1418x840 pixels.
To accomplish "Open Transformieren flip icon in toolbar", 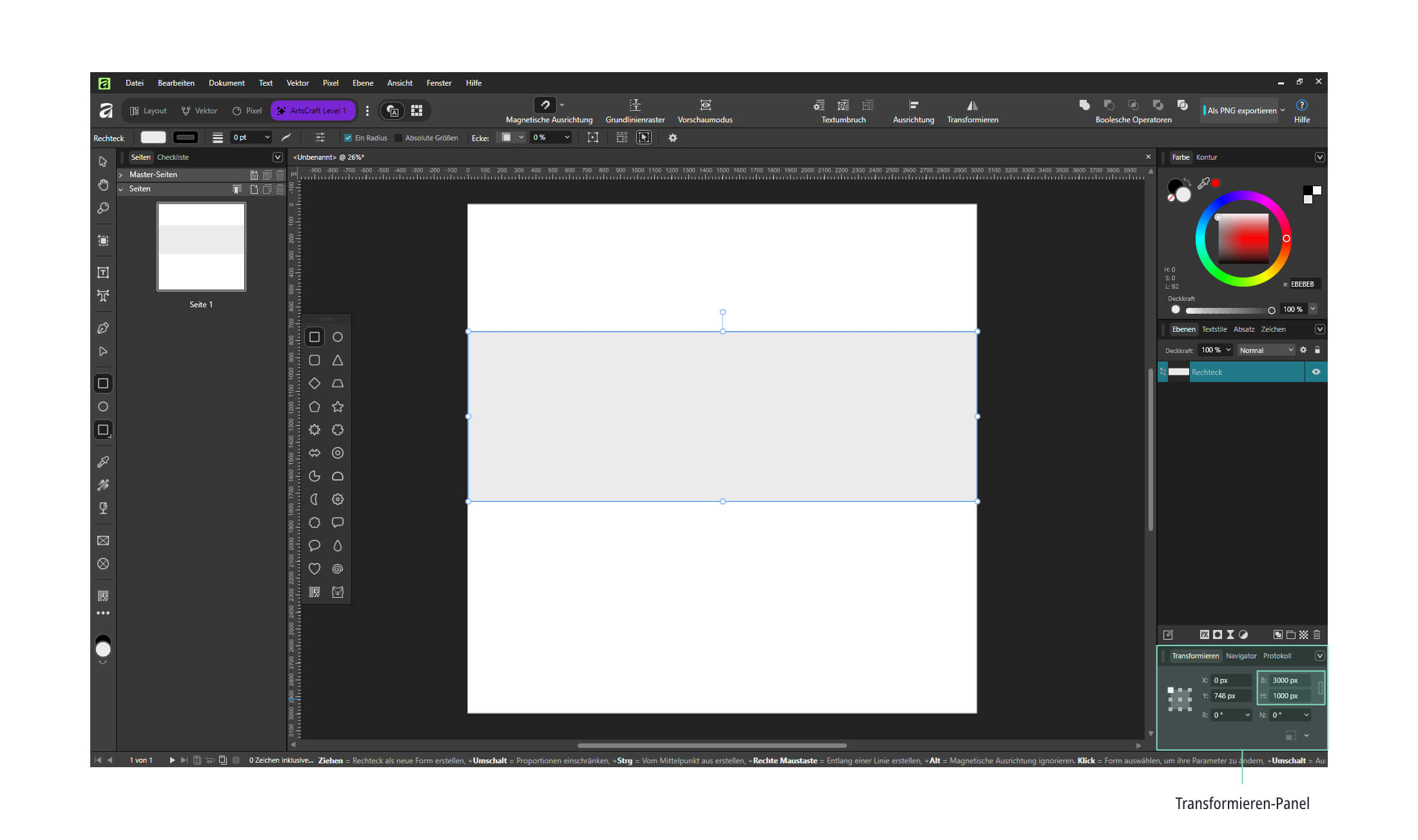I will point(972,105).
